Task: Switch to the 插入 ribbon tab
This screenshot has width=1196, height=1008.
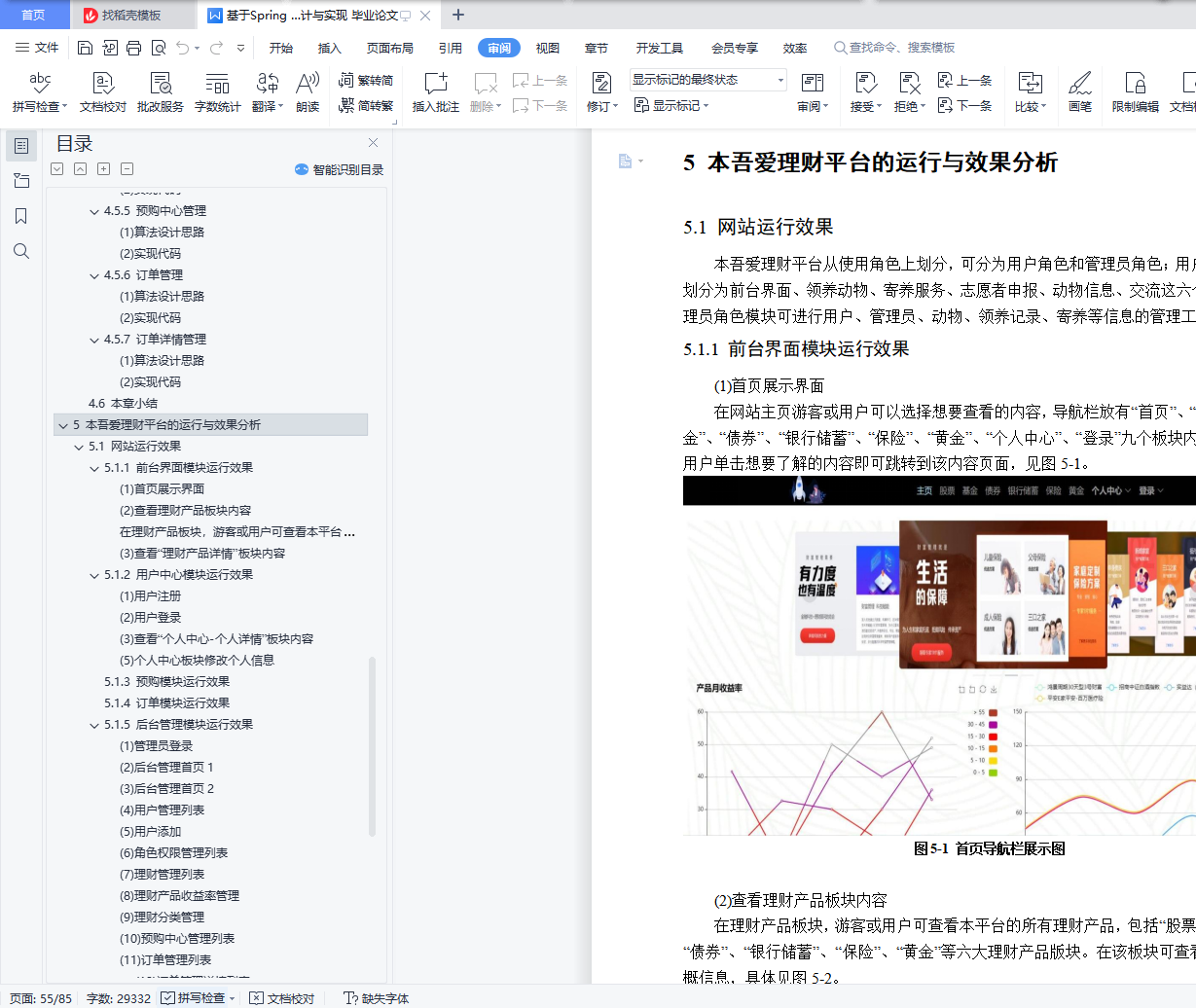Action: 330,48
